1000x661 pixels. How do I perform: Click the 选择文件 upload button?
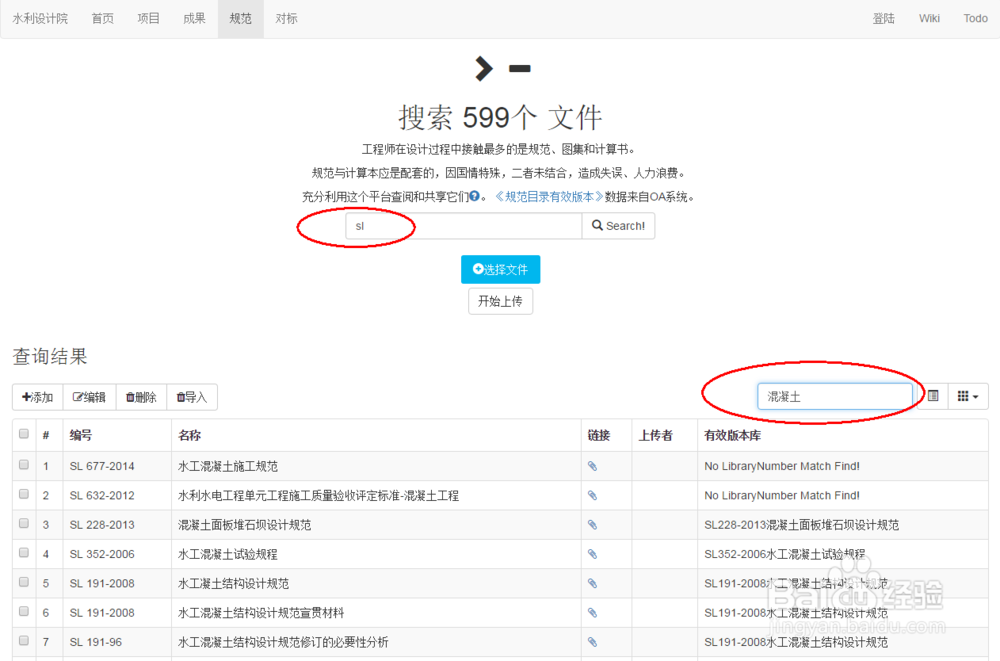tap(500, 269)
